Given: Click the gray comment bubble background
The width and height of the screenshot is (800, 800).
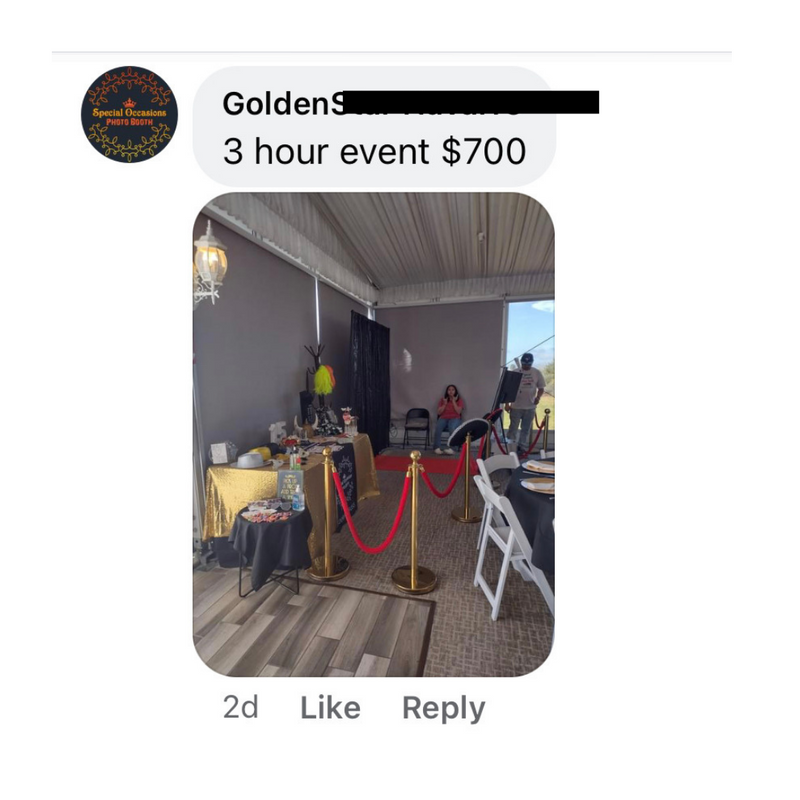Looking at the screenshot, I should click(374, 126).
